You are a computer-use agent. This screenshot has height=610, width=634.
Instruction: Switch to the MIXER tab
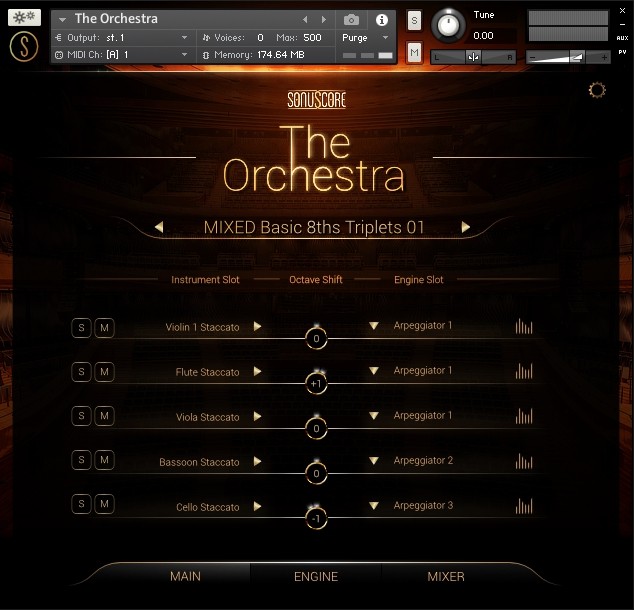446,576
